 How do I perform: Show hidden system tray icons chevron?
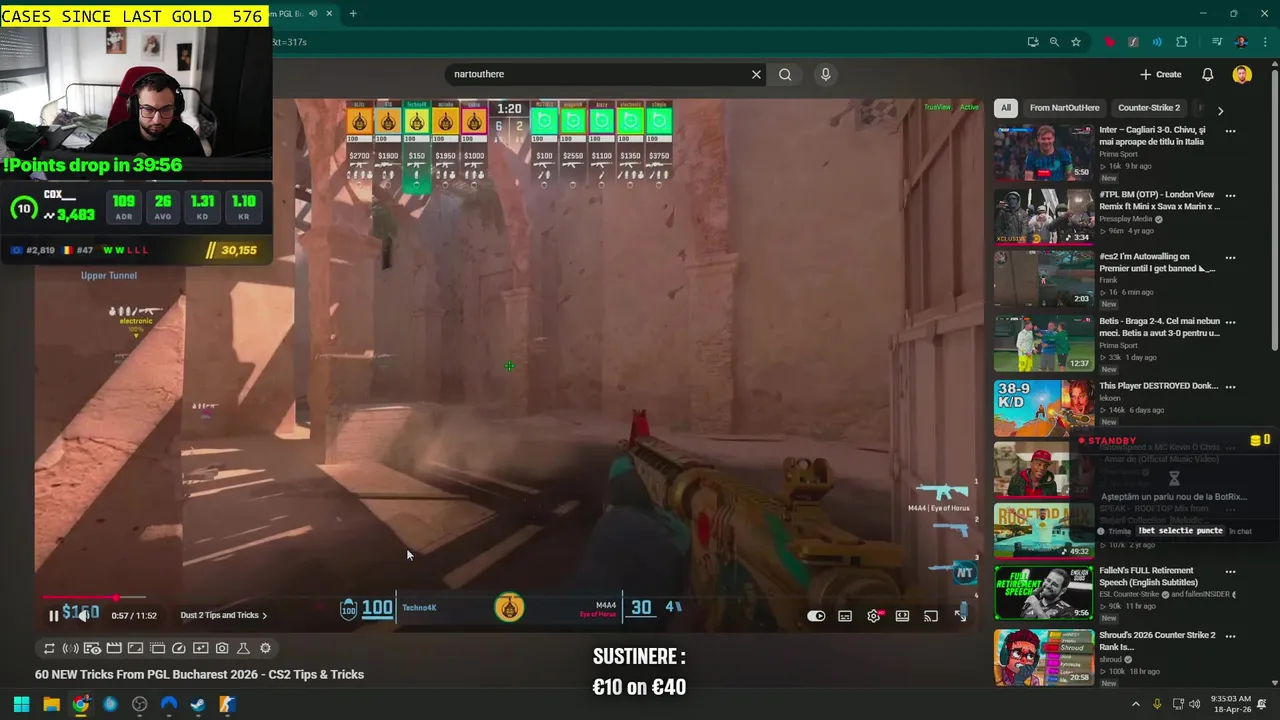coord(1135,704)
